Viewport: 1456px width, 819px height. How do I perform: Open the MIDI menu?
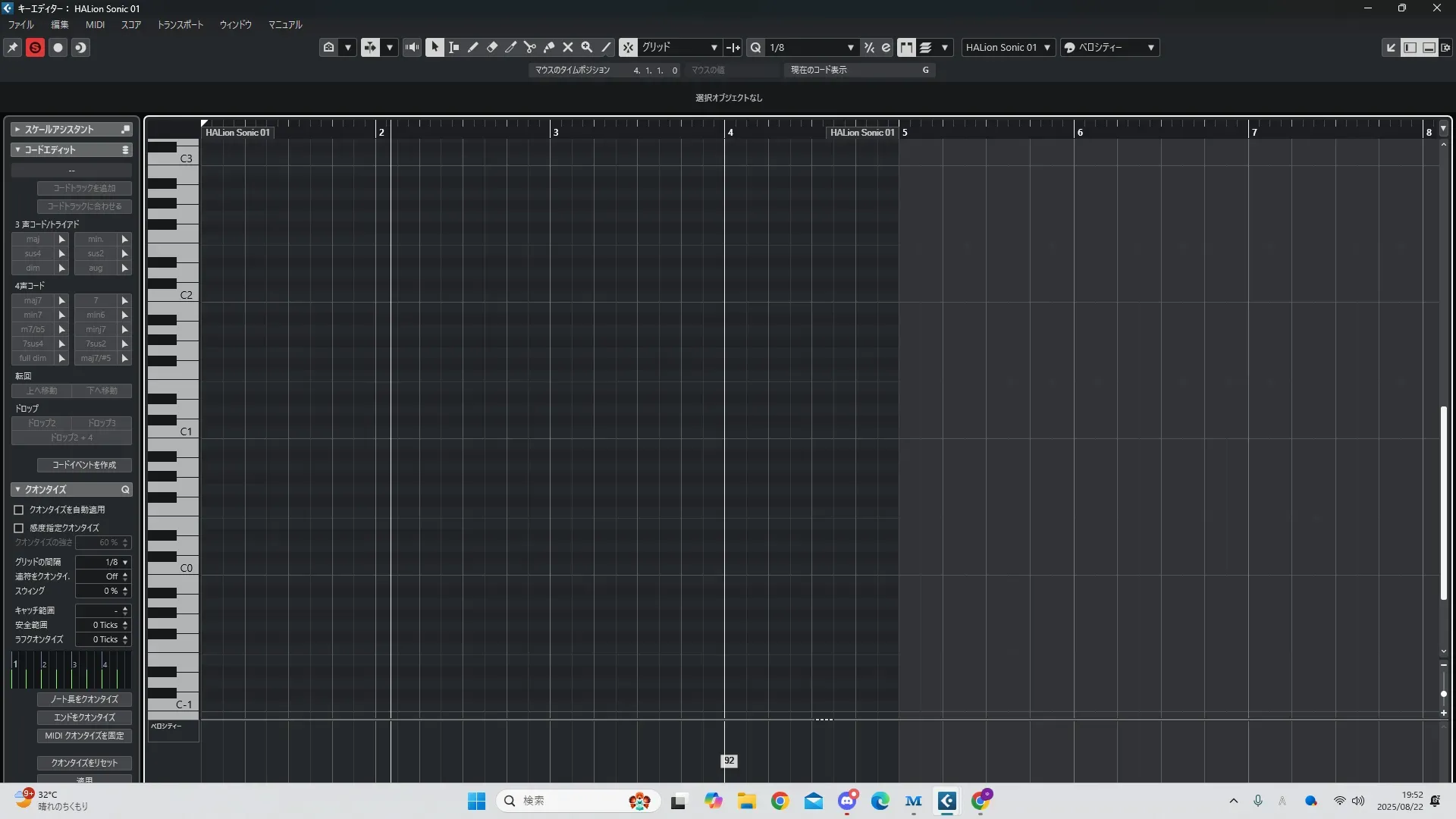[95, 24]
